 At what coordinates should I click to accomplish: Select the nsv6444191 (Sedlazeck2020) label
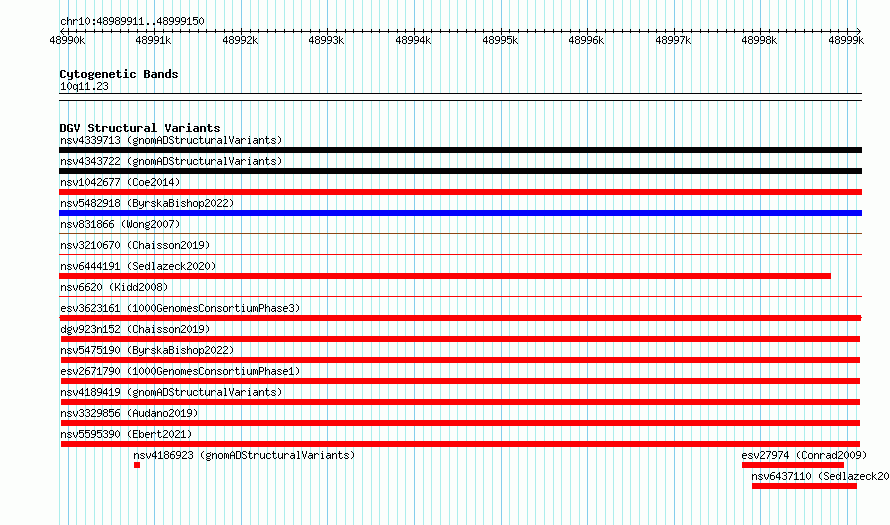coord(138,266)
